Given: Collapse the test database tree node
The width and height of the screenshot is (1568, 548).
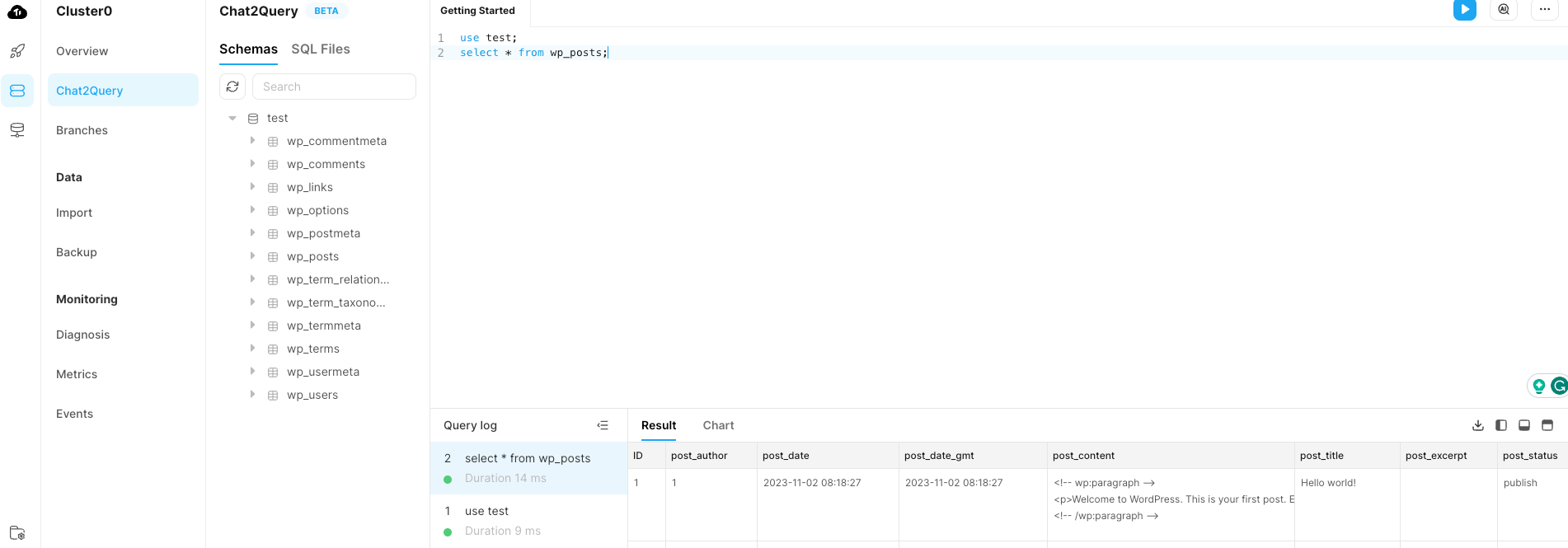Looking at the screenshot, I should (x=232, y=119).
